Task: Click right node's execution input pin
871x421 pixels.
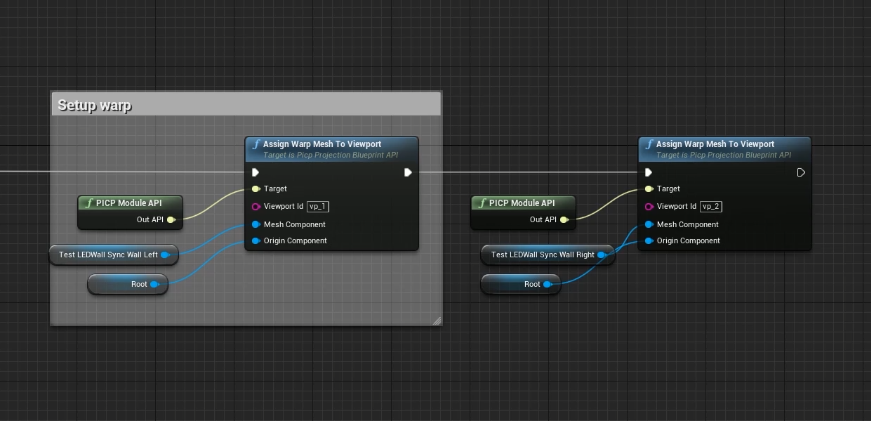Action: [x=648, y=172]
